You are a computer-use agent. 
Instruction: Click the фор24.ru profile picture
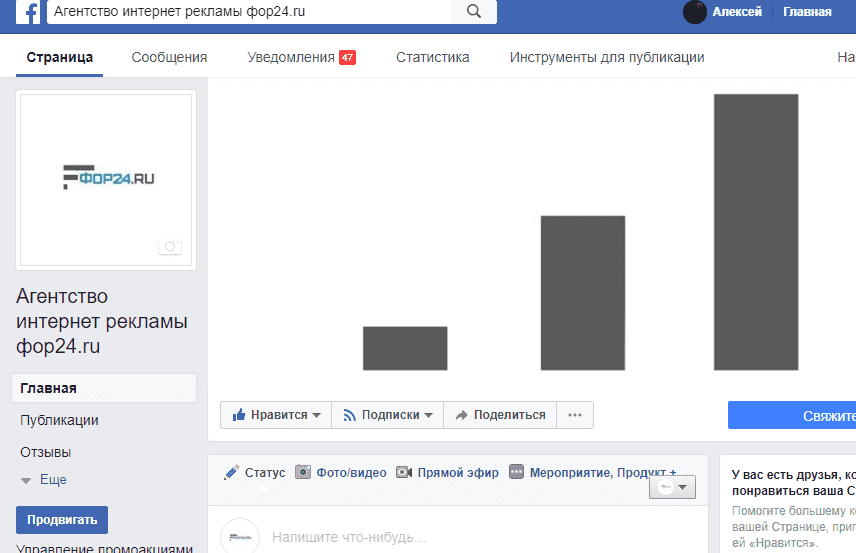point(106,180)
